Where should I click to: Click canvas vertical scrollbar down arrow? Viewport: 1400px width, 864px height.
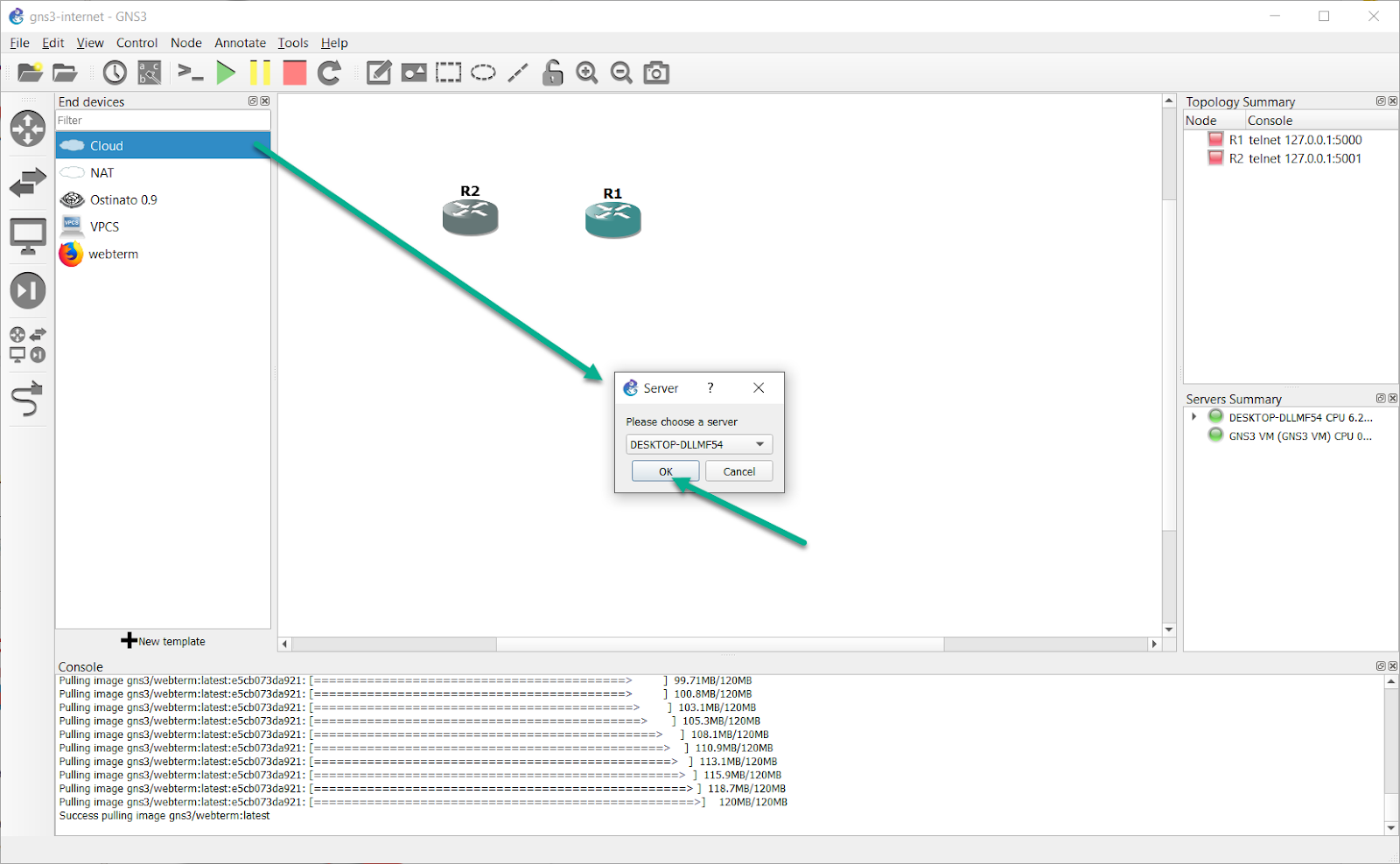[1169, 630]
